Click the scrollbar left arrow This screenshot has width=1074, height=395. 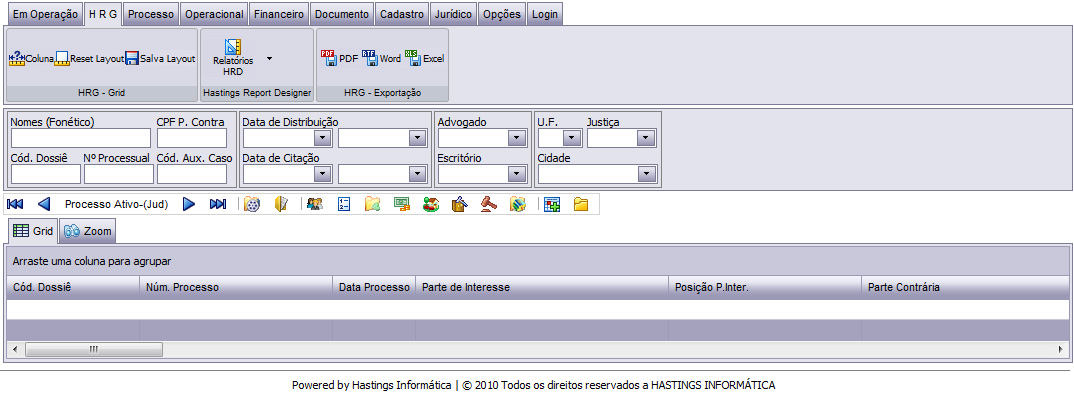pos(14,349)
